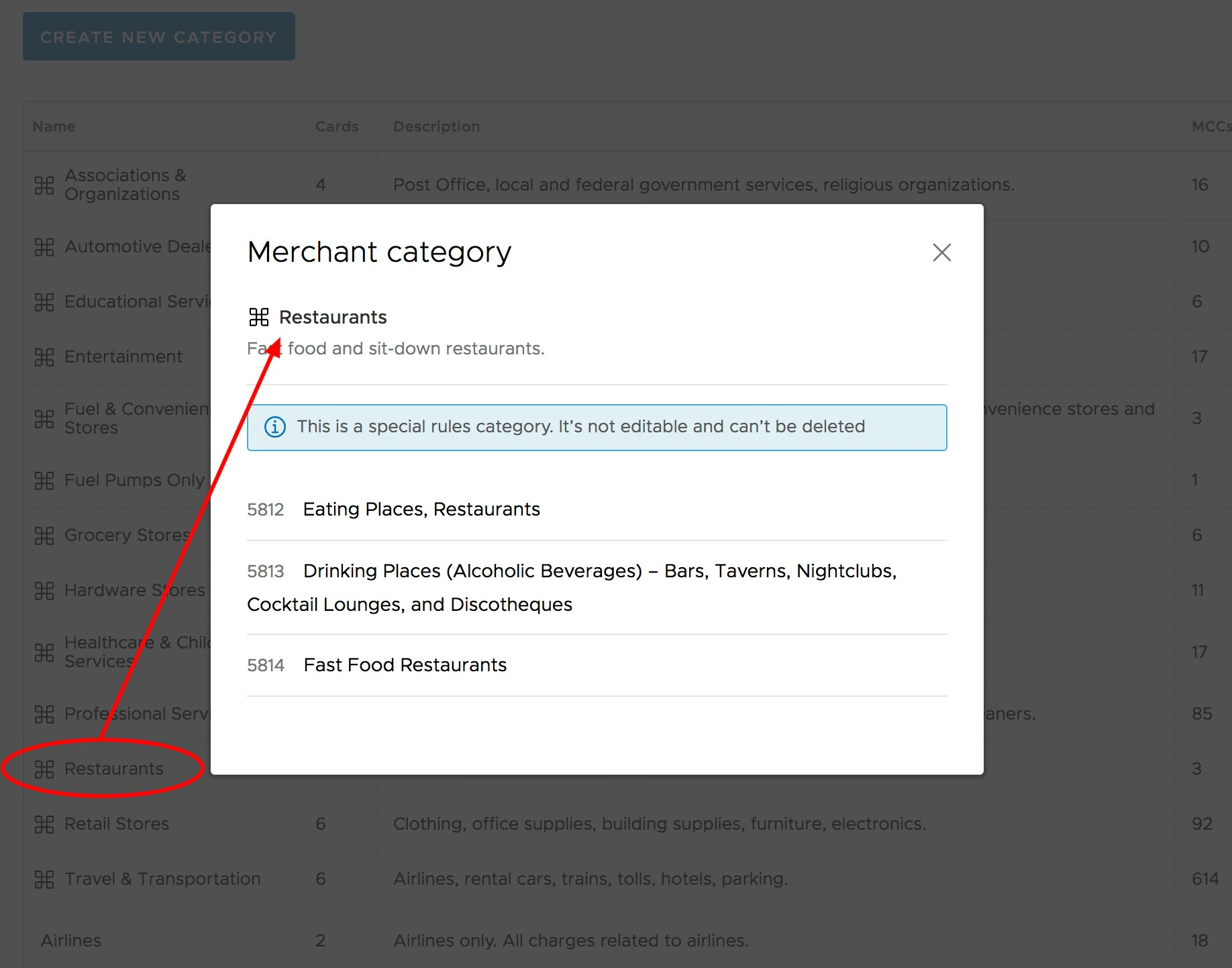Viewport: 1232px width, 968px height.
Task: Click the cards count 4 for Associations
Action: (321, 185)
